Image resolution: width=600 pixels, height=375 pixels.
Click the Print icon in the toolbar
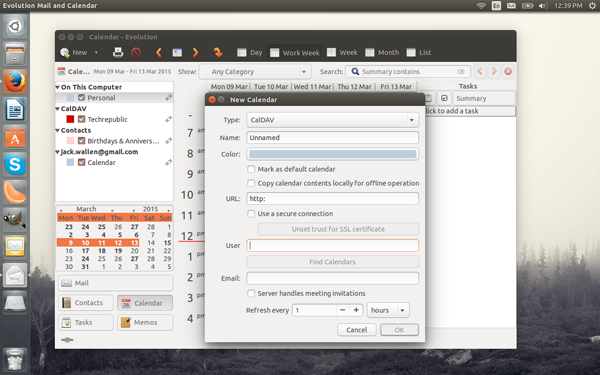click(118, 52)
